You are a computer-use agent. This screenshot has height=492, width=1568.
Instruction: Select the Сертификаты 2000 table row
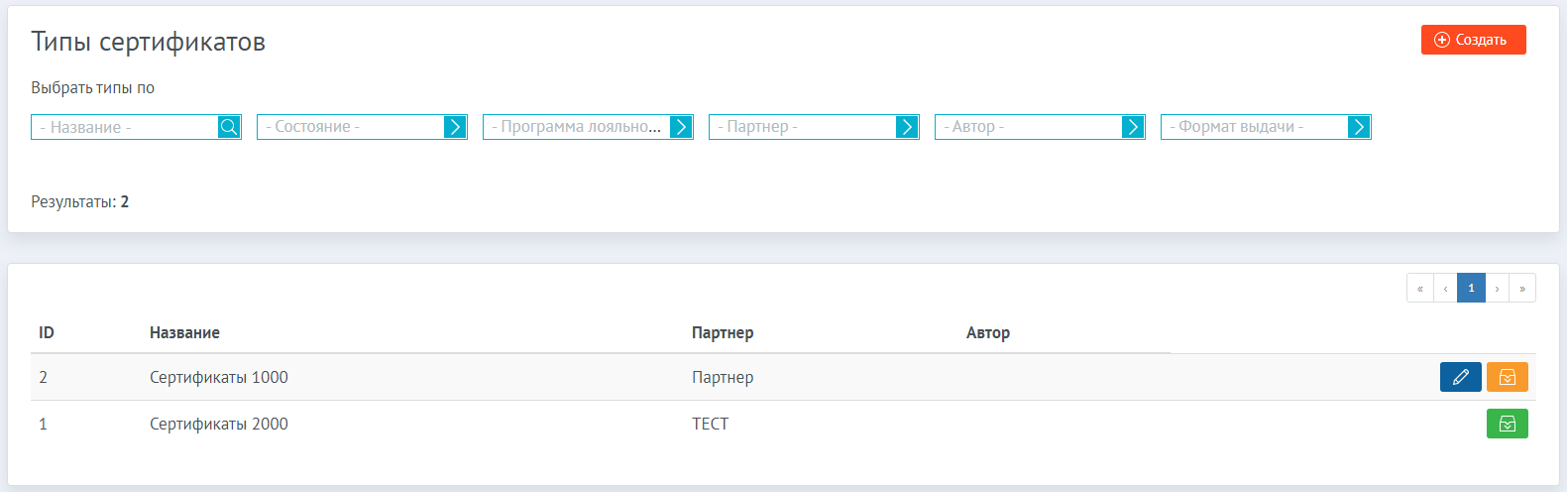783,424
